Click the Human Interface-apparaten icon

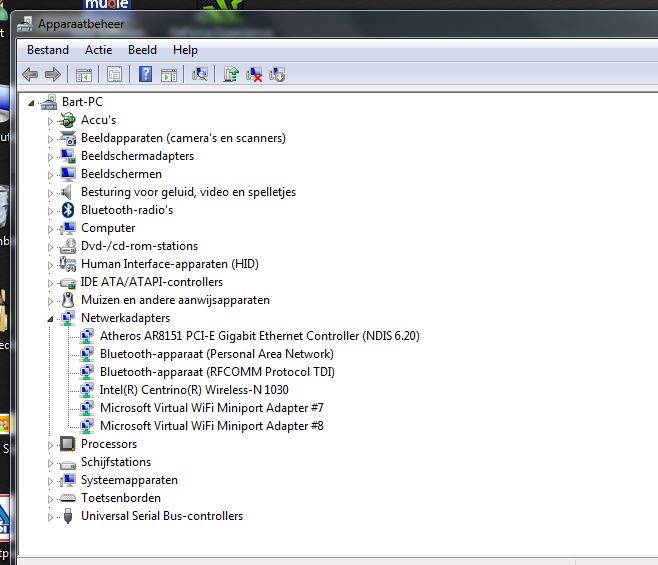[x=68, y=264]
